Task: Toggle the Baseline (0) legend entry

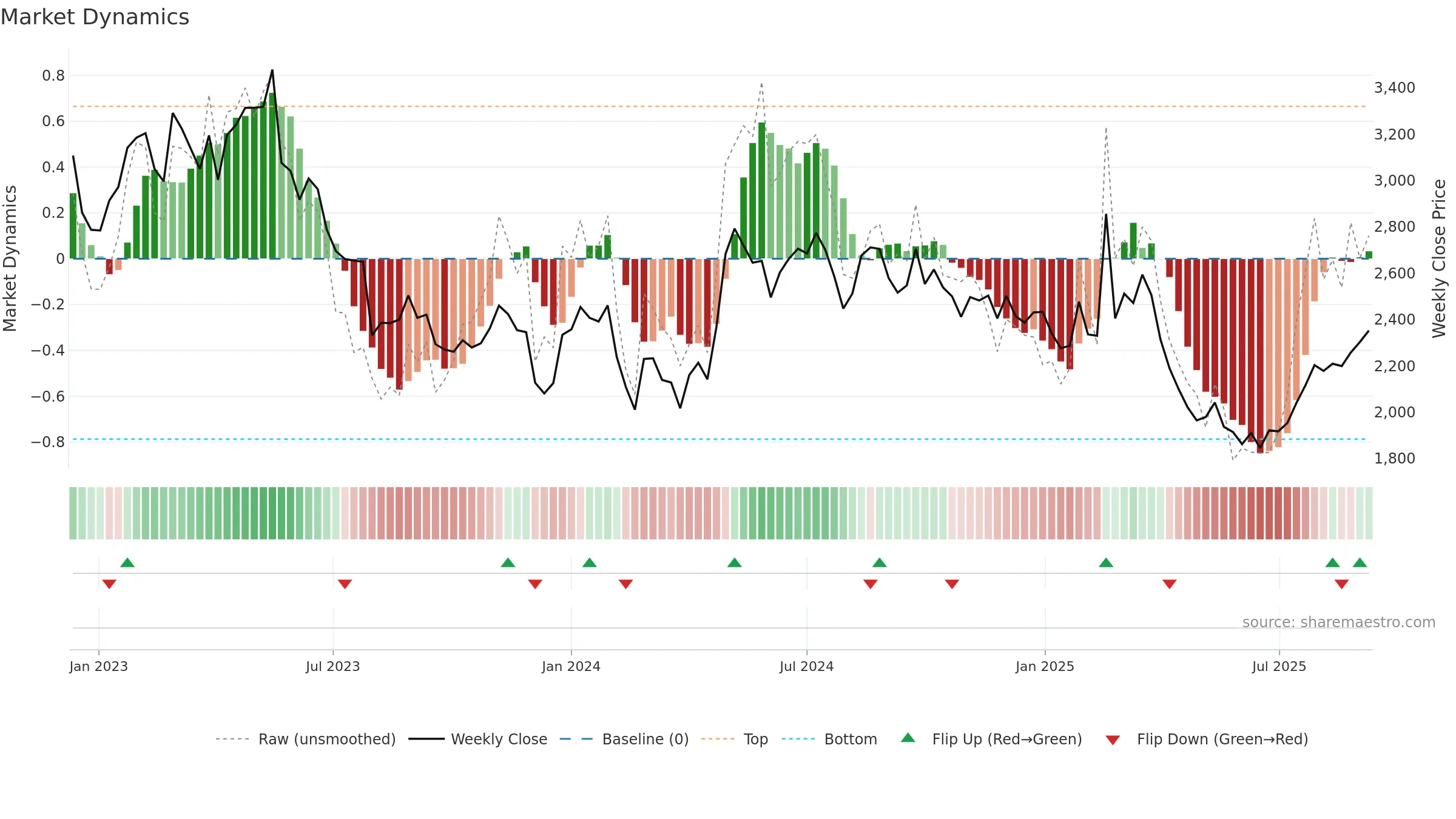Action: [624, 739]
